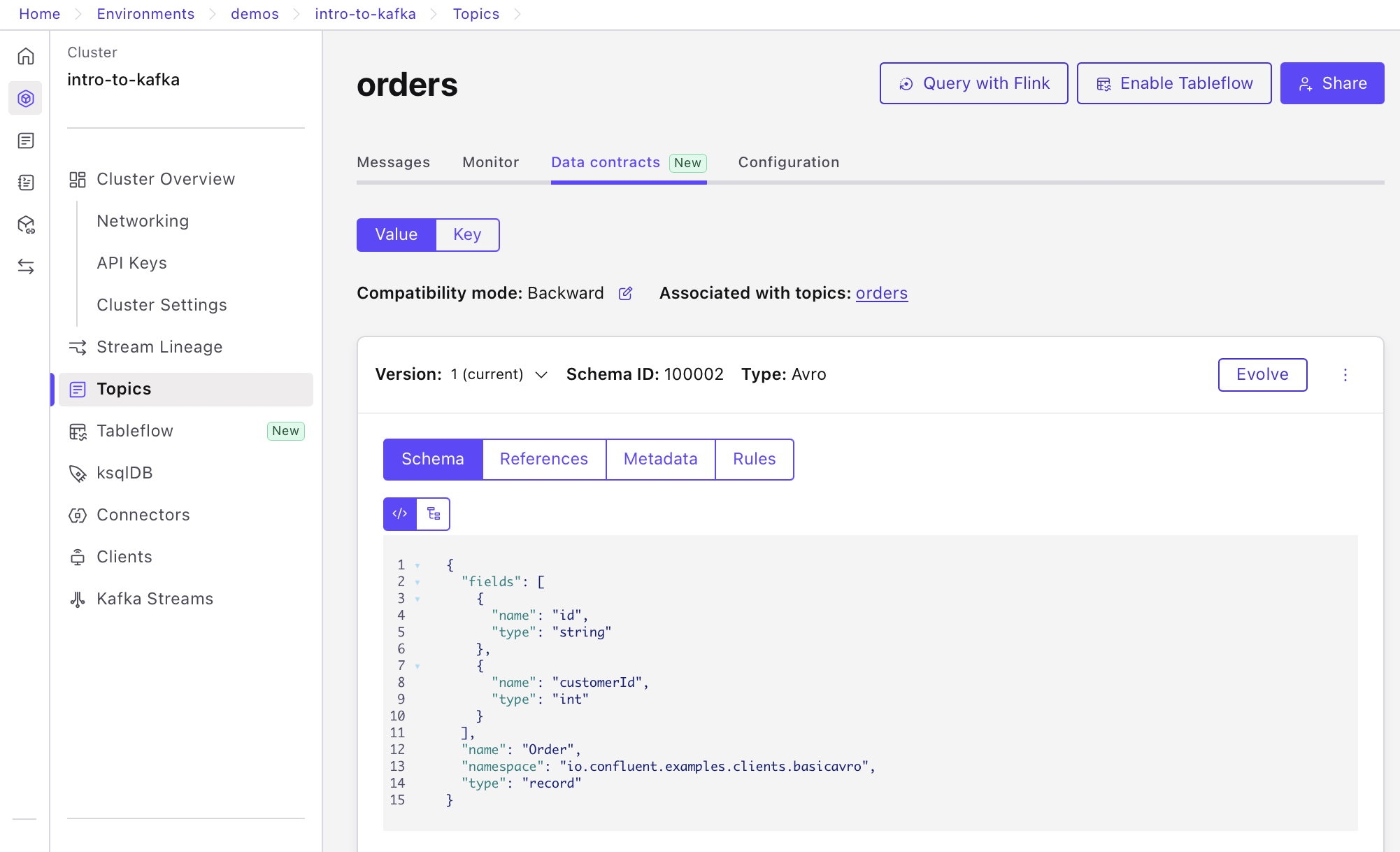Viewport: 1400px width, 852px height.
Task: Switch to the References section
Action: [543, 460]
